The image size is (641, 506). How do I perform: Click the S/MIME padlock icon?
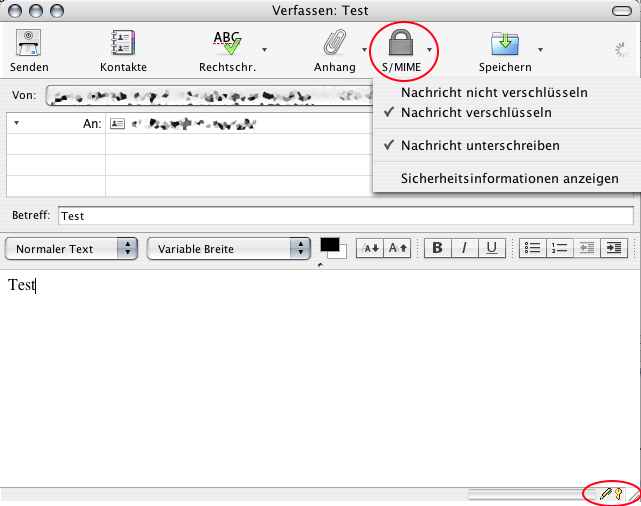tap(399, 45)
